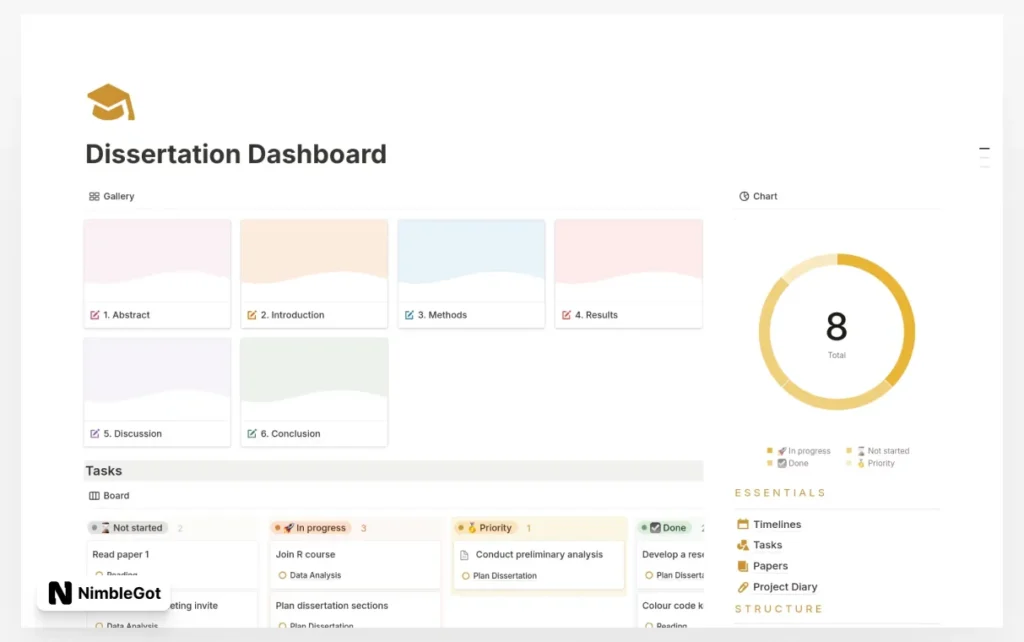Image resolution: width=1024 pixels, height=642 pixels.
Task: Click the Priority legend entry in chart
Action: coord(870,463)
